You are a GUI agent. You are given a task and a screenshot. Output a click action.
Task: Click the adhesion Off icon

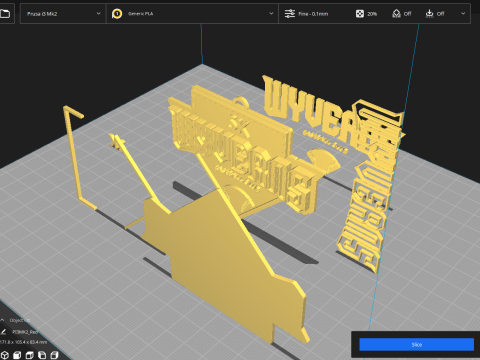click(429, 14)
